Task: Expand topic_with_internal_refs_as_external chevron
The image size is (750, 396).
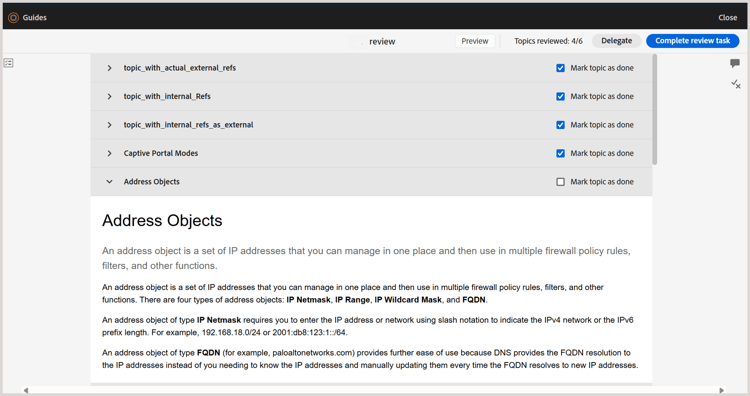Action: point(110,125)
